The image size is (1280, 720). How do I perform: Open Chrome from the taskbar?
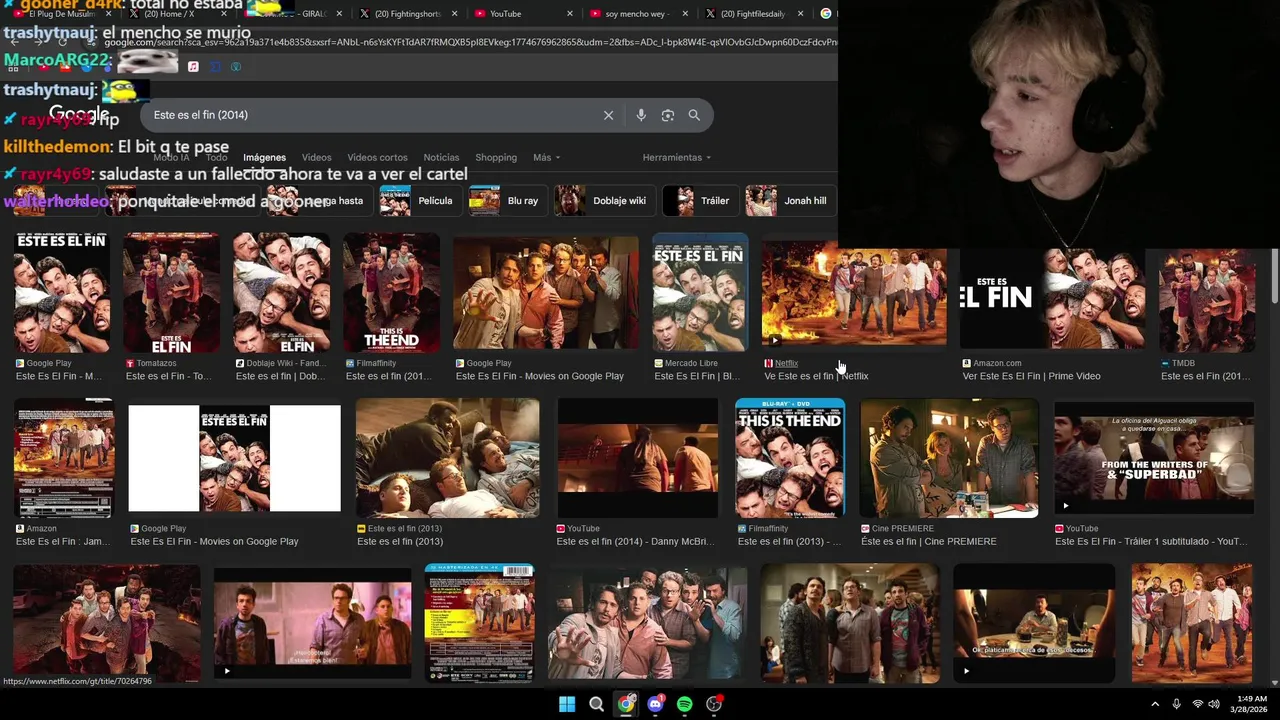(626, 704)
